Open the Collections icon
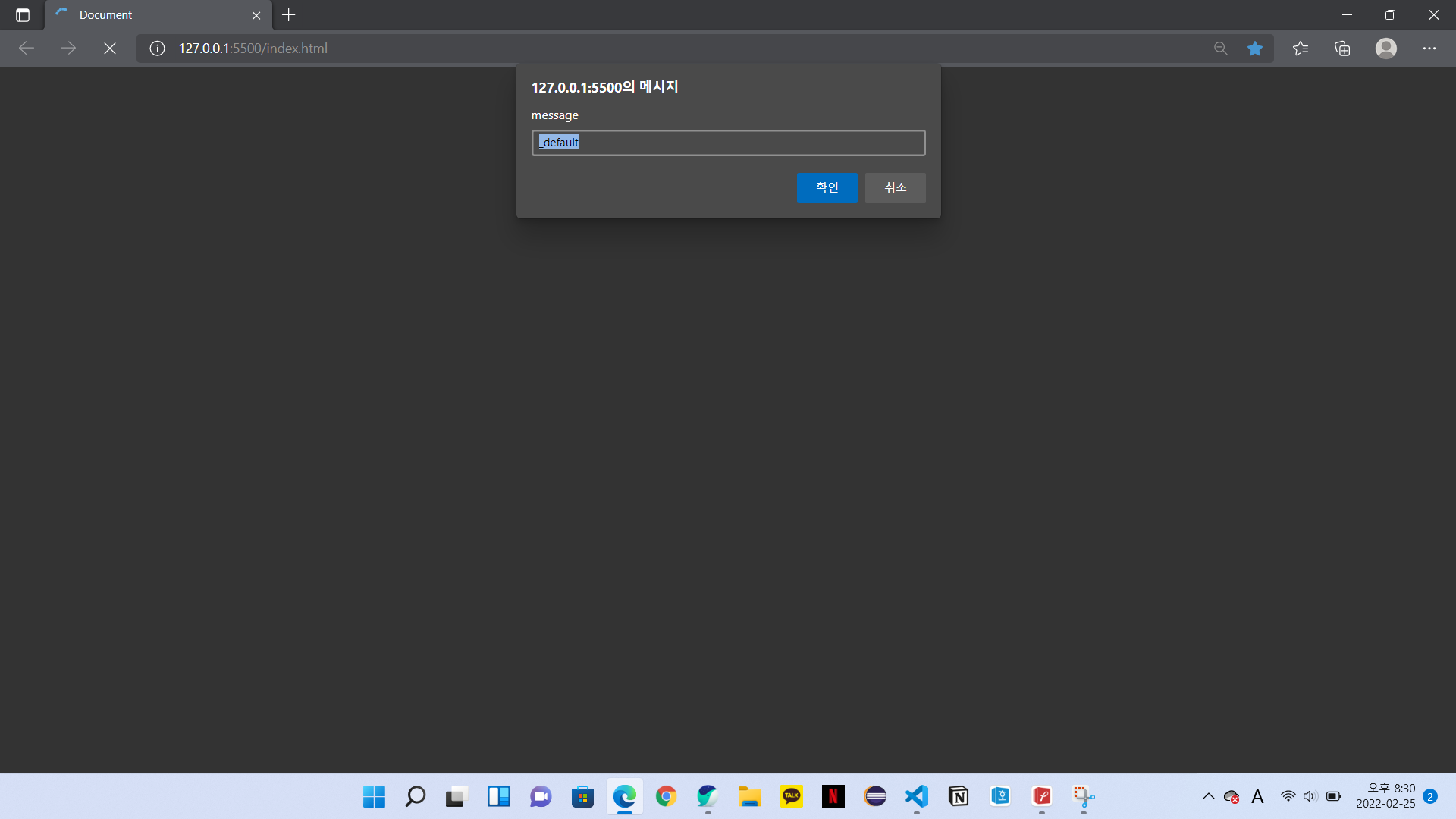 point(1342,49)
